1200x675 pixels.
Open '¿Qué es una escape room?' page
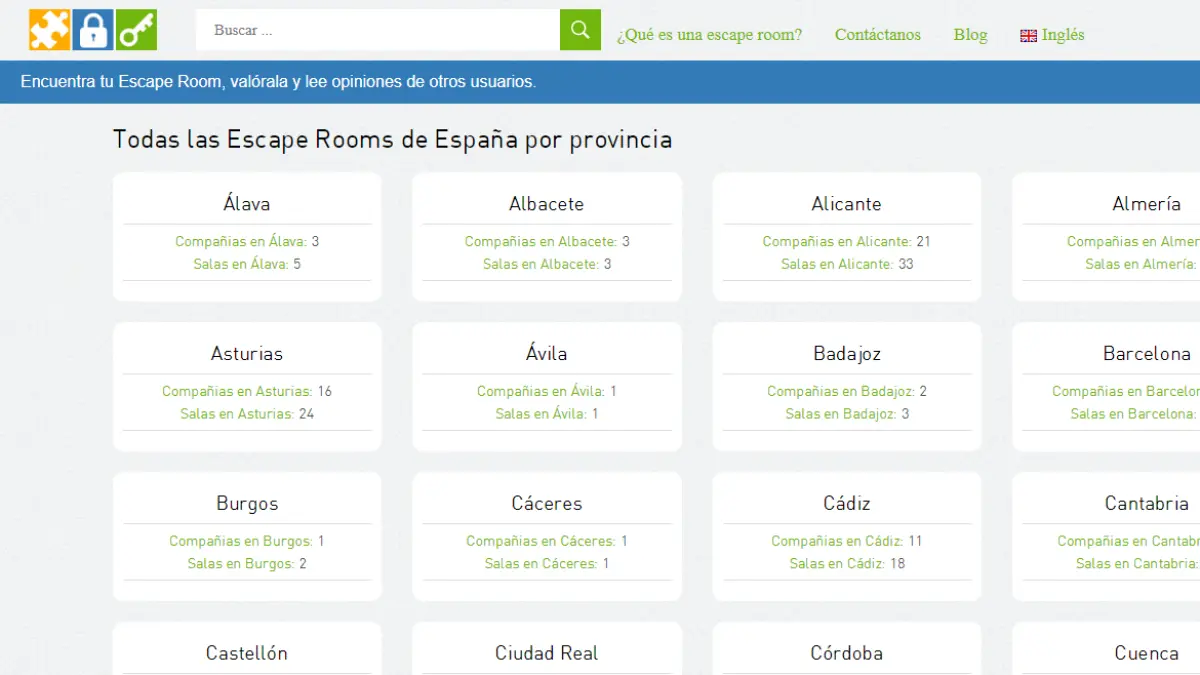(709, 35)
